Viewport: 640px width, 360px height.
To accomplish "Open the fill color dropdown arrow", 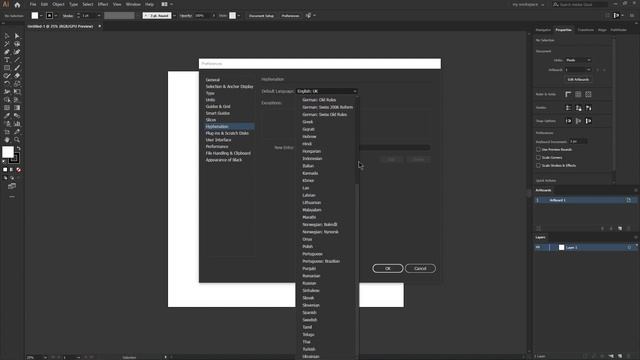I will click(x=41, y=16).
